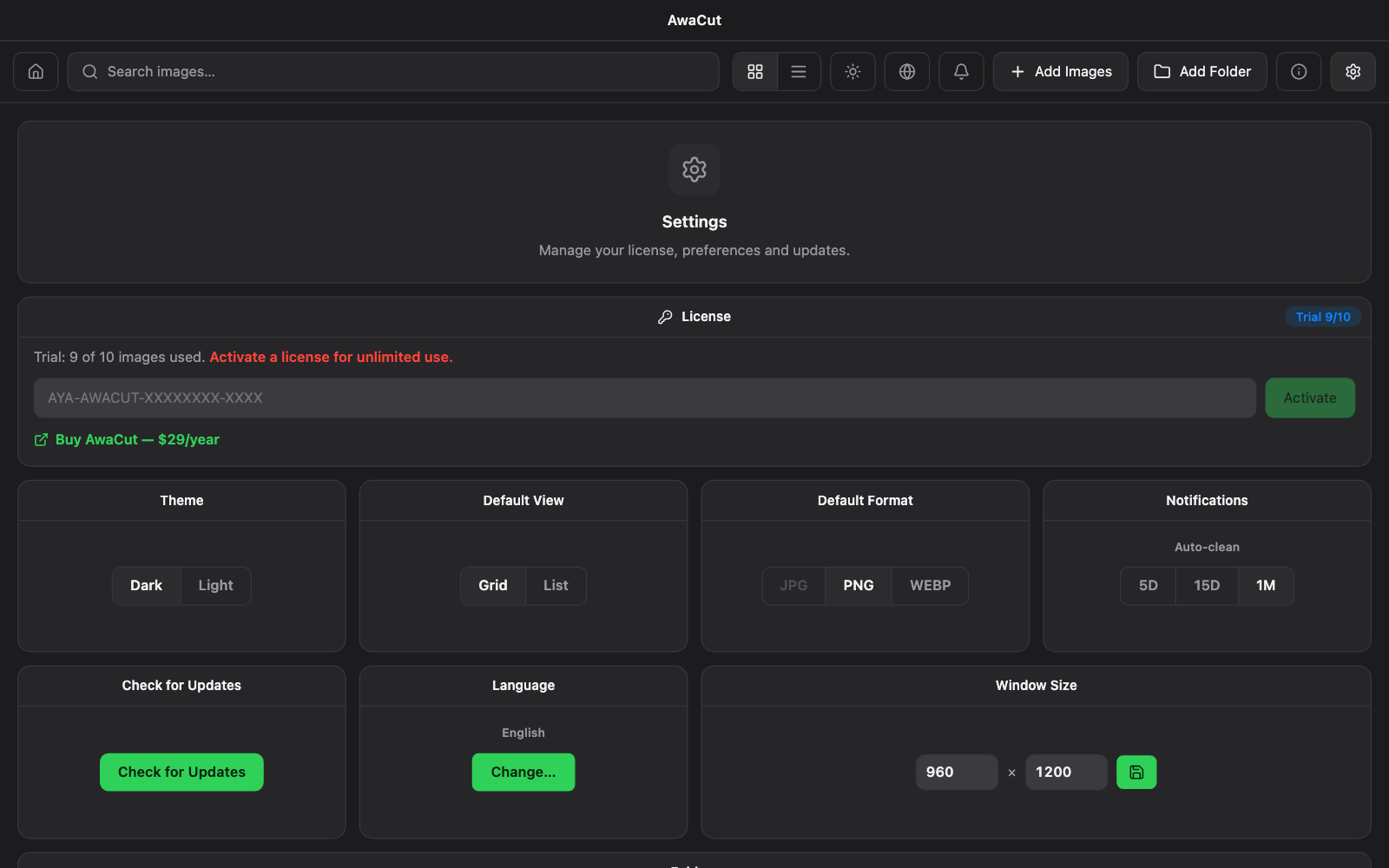The width and height of the screenshot is (1389, 868).
Task: Click the large Settings gear icon
Action: point(694,169)
